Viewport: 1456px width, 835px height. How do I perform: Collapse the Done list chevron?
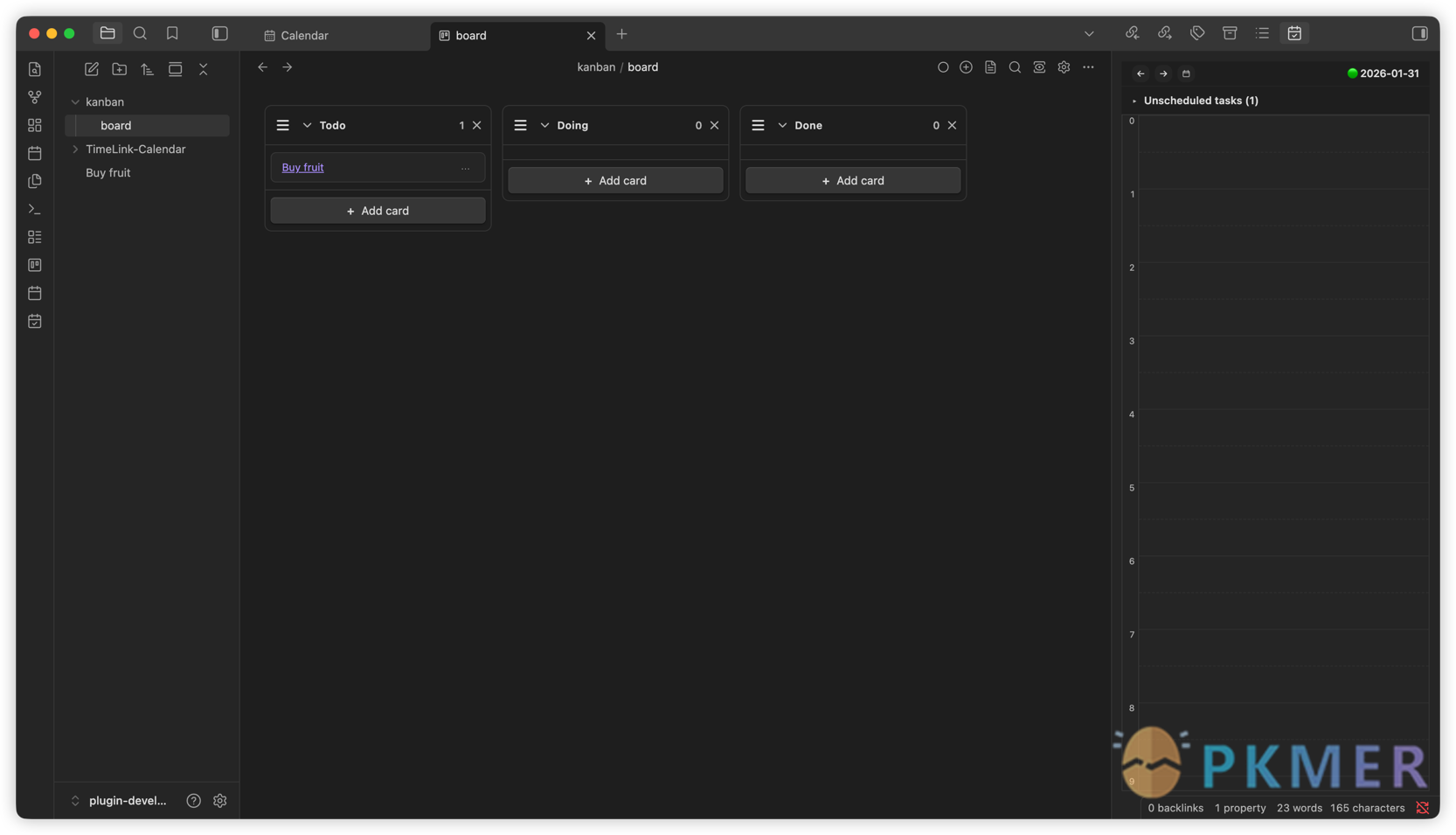click(x=782, y=125)
